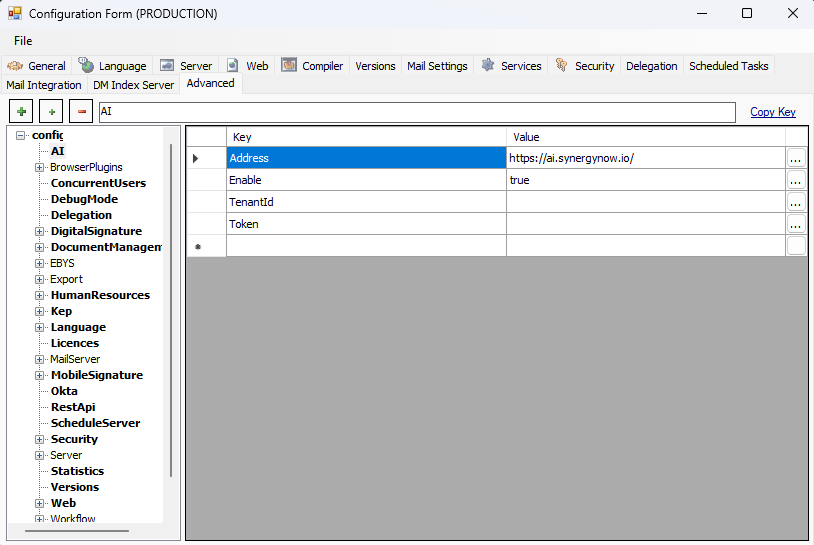814x545 pixels.
Task: Click the ellipsis button for Token row
Action: click(x=795, y=224)
